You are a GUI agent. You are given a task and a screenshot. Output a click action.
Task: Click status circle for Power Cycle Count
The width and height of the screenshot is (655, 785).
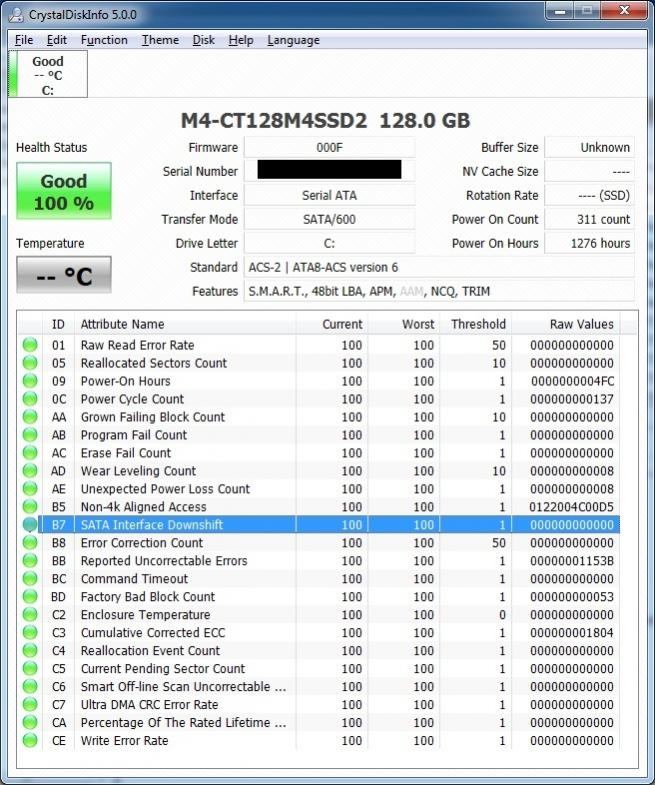tap(30, 399)
